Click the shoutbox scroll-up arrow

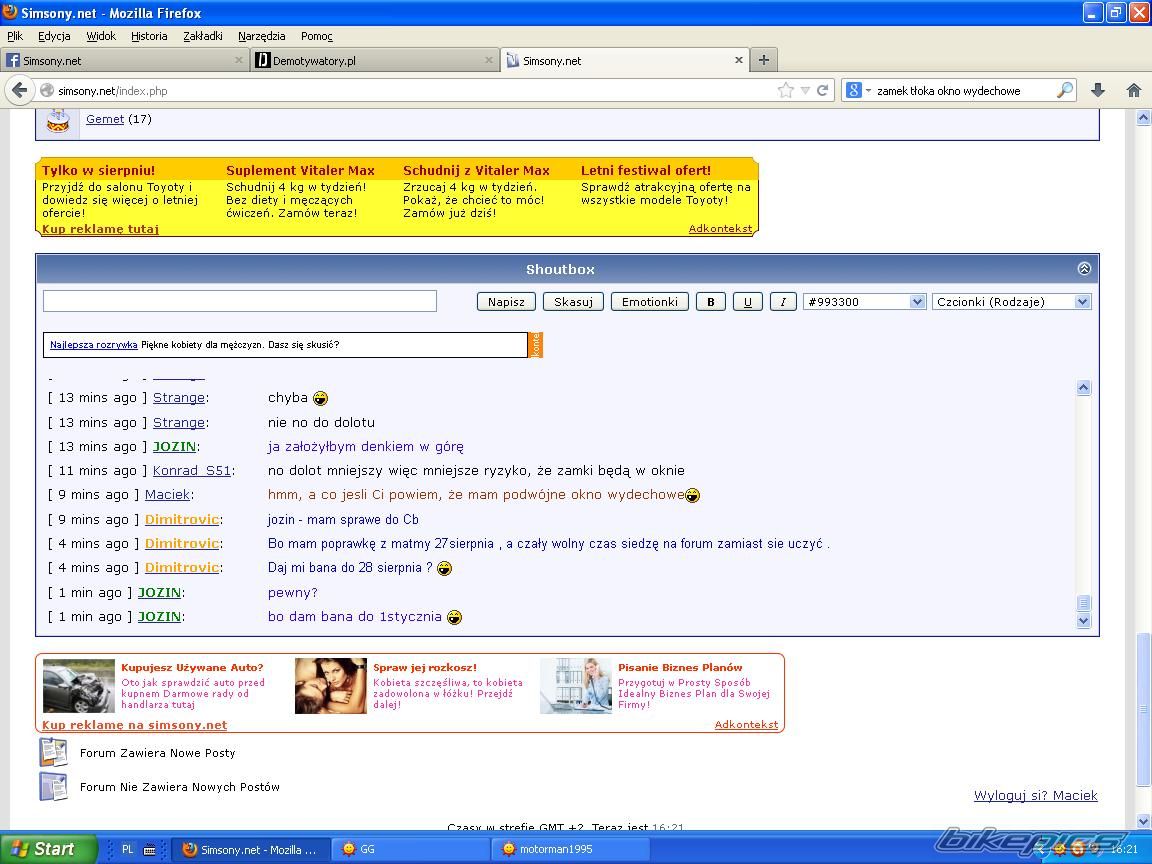click(1083, 388)
